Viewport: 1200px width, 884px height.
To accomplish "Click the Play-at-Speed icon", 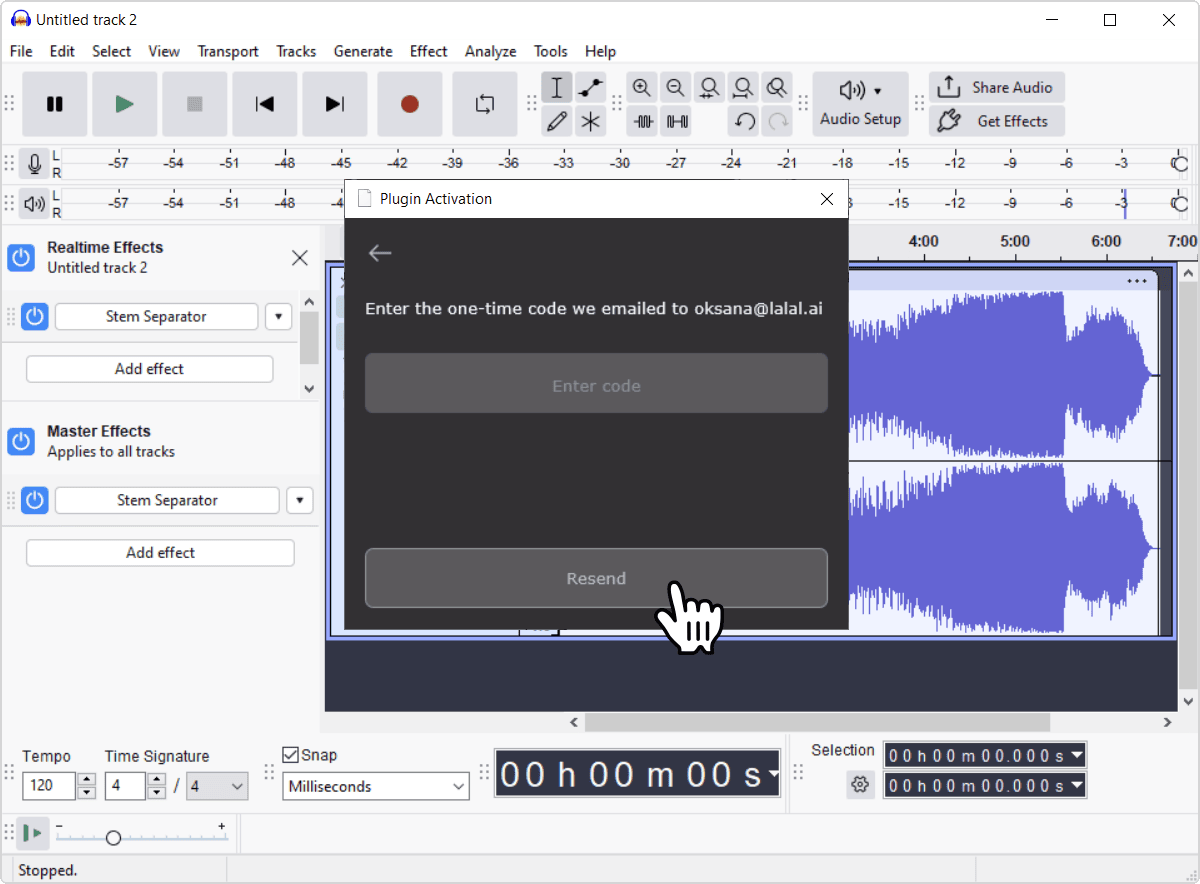I will [x=33, y=833].
